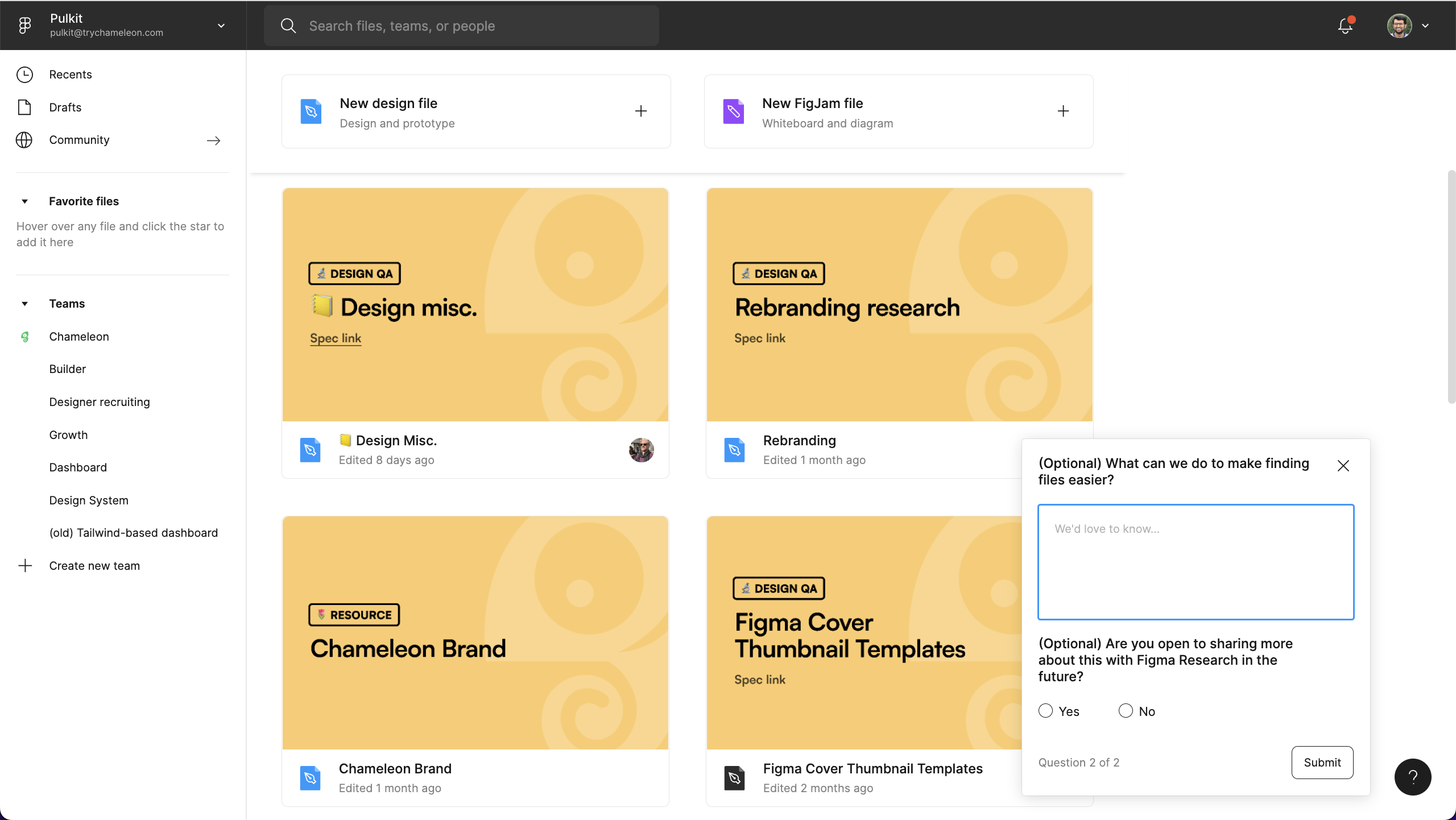Open the Rebranding research thumbnail
Image resolution: width=1456 pixels, height=820 pixels.
tap(900, 305)
